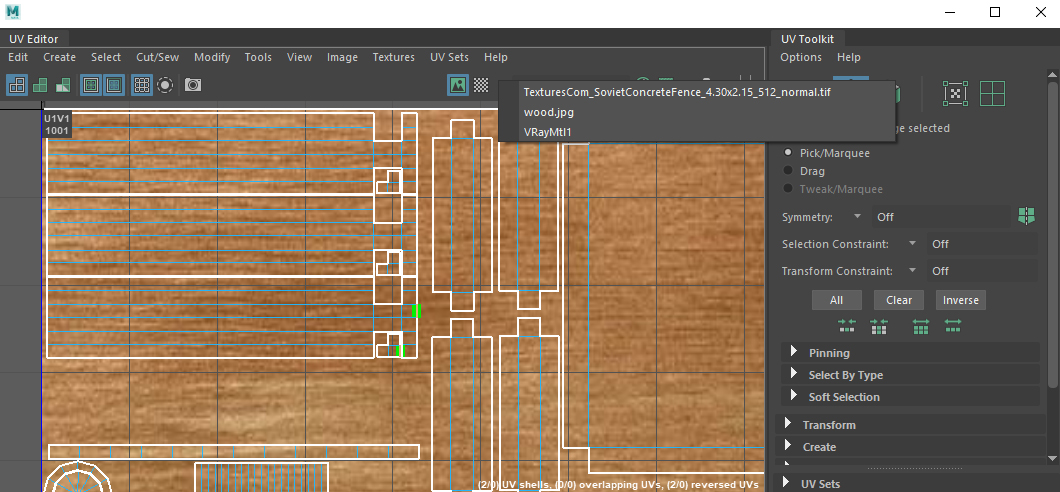Click the UV distortion shading icon
The height and width of the screenshot is (492, 1060).
pyautogui.click(x=63, y=84)
